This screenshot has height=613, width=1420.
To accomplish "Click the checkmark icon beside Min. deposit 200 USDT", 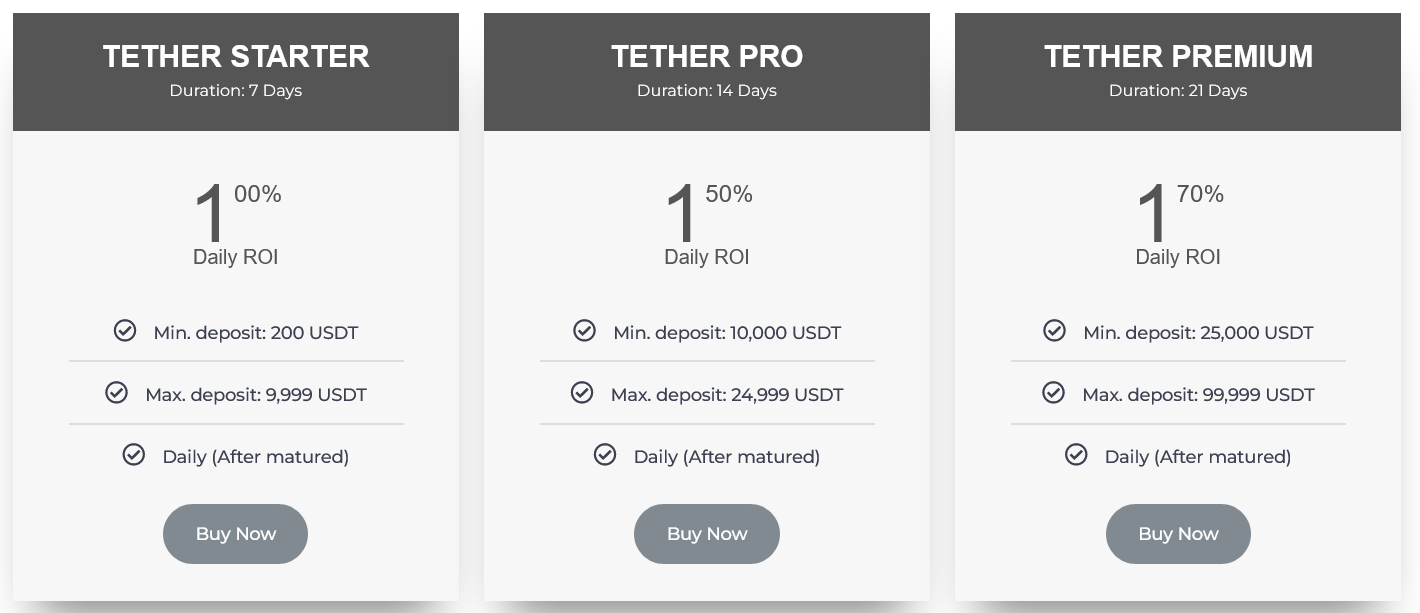I will pos(125,331).
